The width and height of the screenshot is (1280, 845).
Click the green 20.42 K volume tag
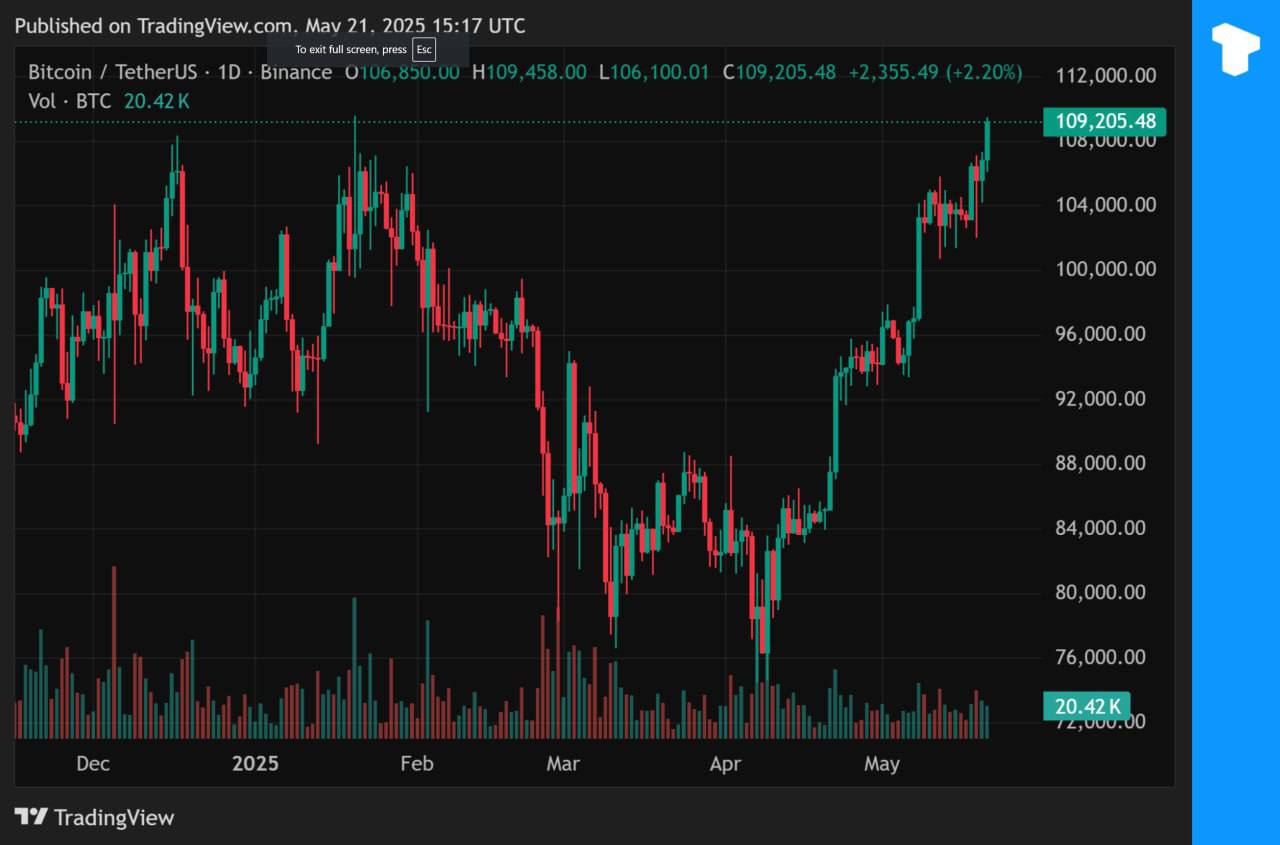(1087, 706)
